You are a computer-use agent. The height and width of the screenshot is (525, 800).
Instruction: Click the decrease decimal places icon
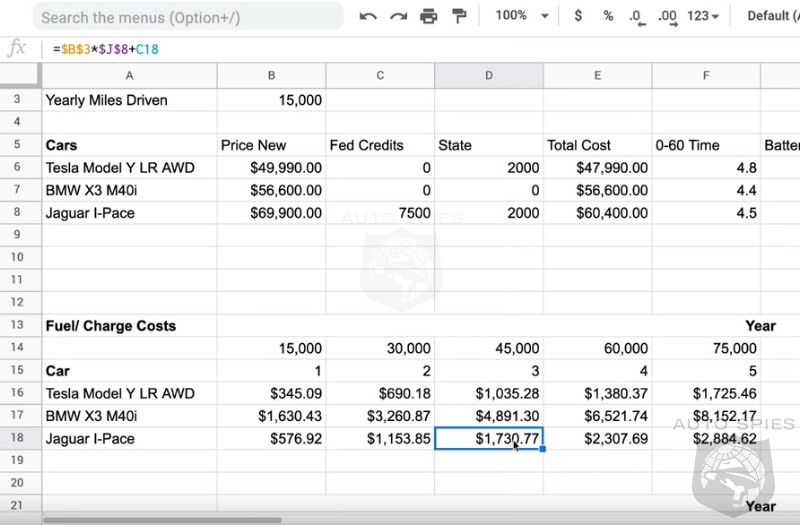636,16
